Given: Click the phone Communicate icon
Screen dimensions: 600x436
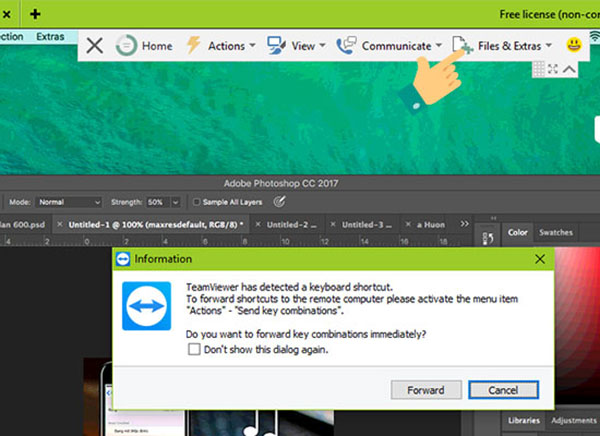Looking at the screenshot, I should tap(346, 46).
